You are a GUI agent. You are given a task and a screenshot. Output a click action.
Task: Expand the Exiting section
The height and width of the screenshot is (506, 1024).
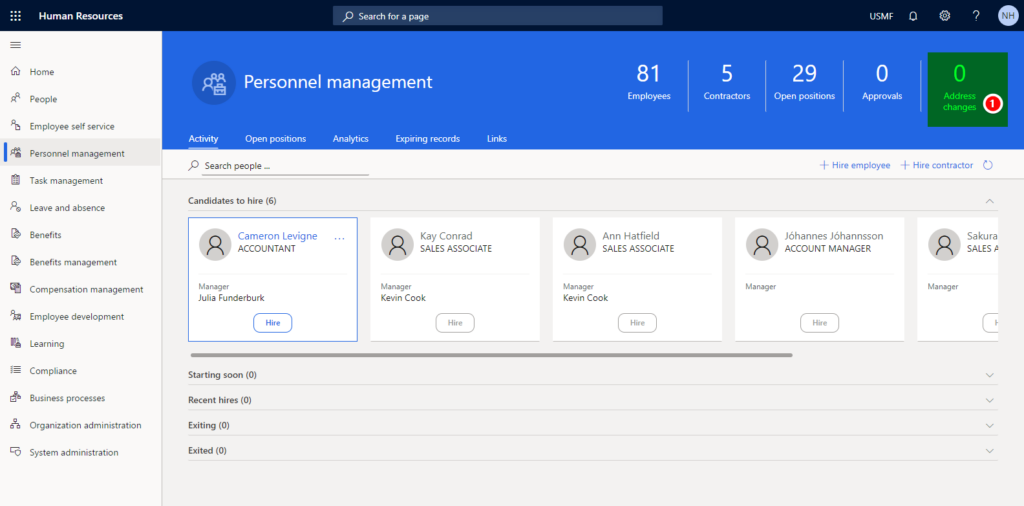(x=990, y=426)
